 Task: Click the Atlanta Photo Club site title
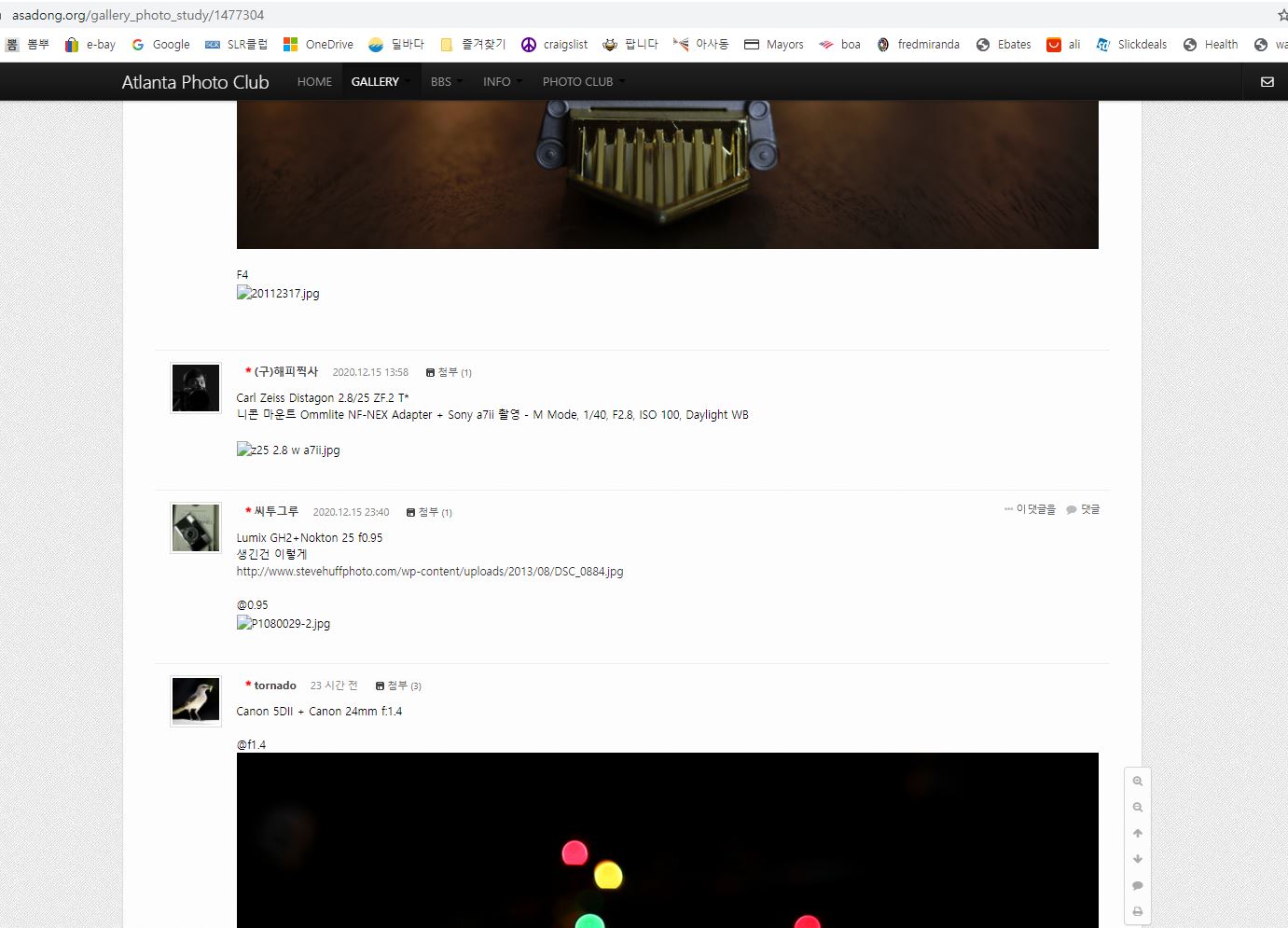point(195,82)
